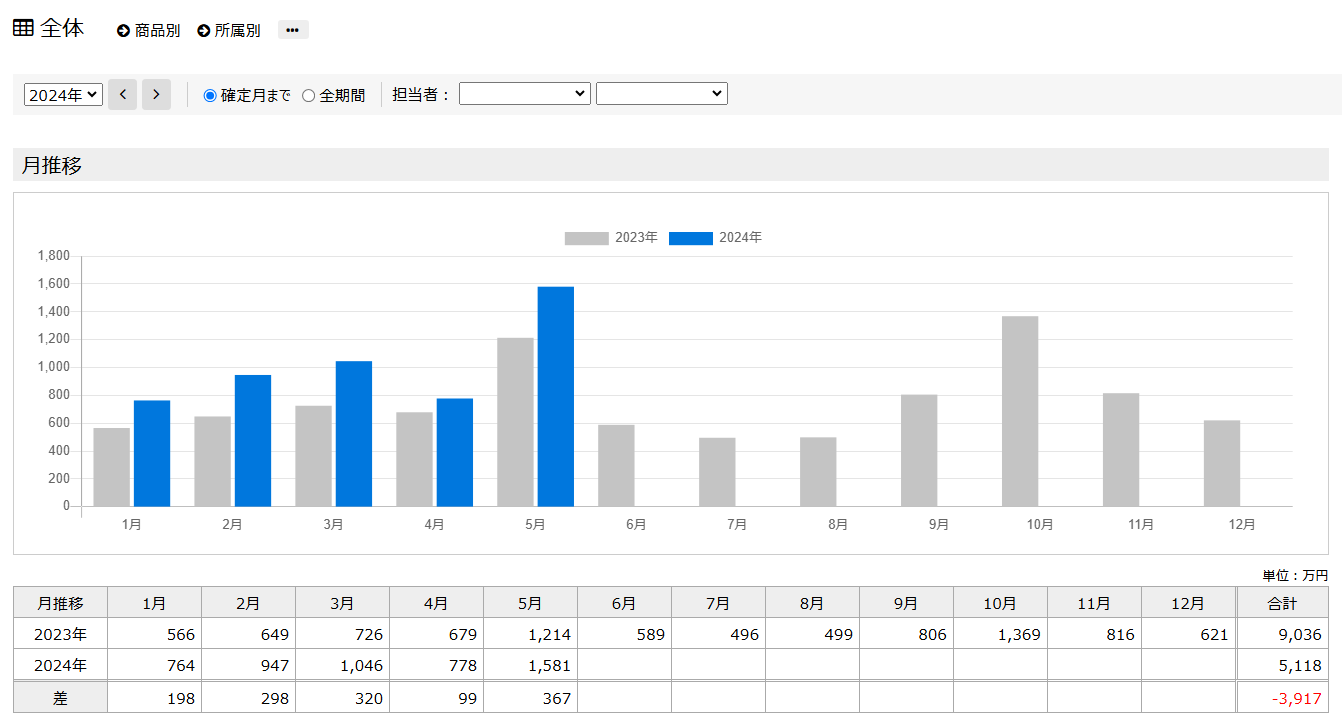Click the table grid icon beside 全体
This screenshot has height=723, width=1342.
(x=23, y=29)
